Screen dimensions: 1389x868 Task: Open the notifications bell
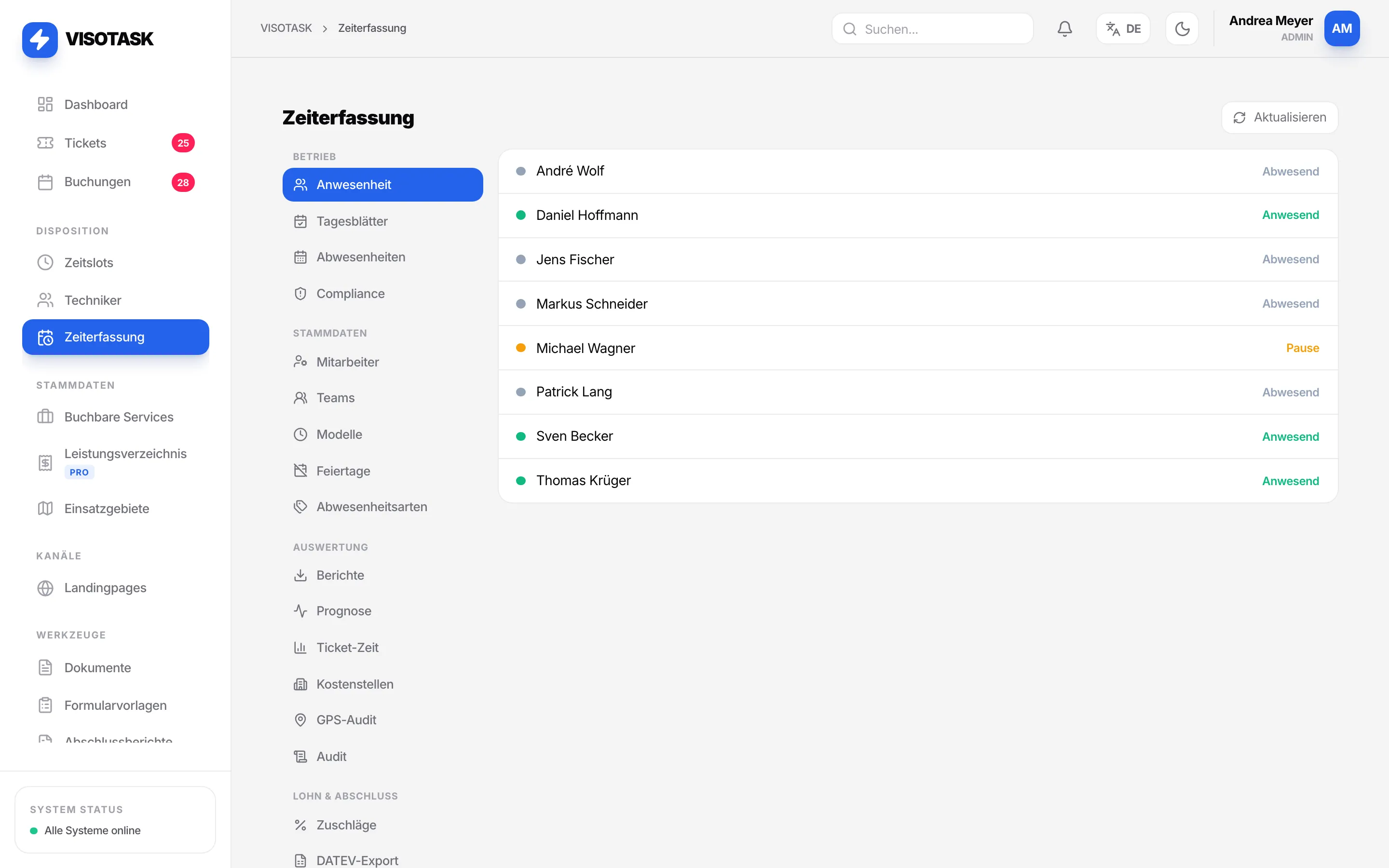click(1065, 29)
